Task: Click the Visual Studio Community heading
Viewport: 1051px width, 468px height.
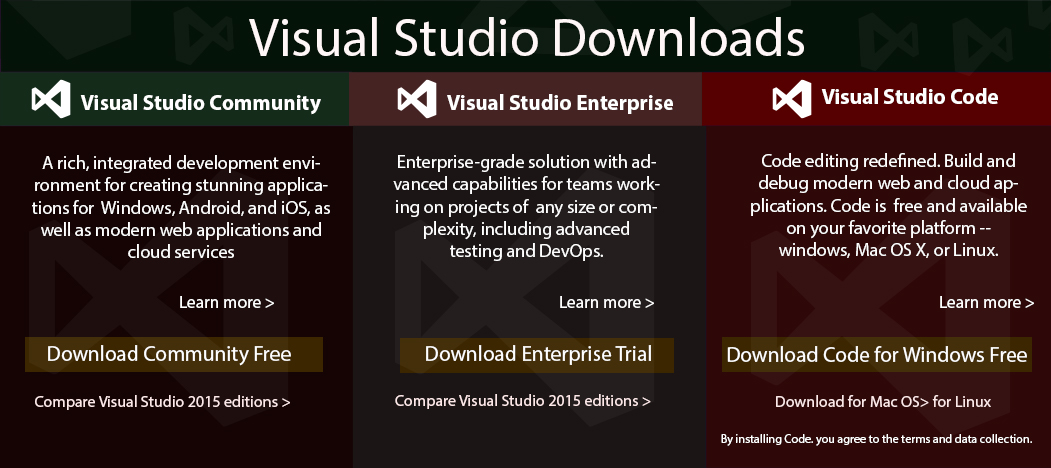Action: [x=200, y=103]
